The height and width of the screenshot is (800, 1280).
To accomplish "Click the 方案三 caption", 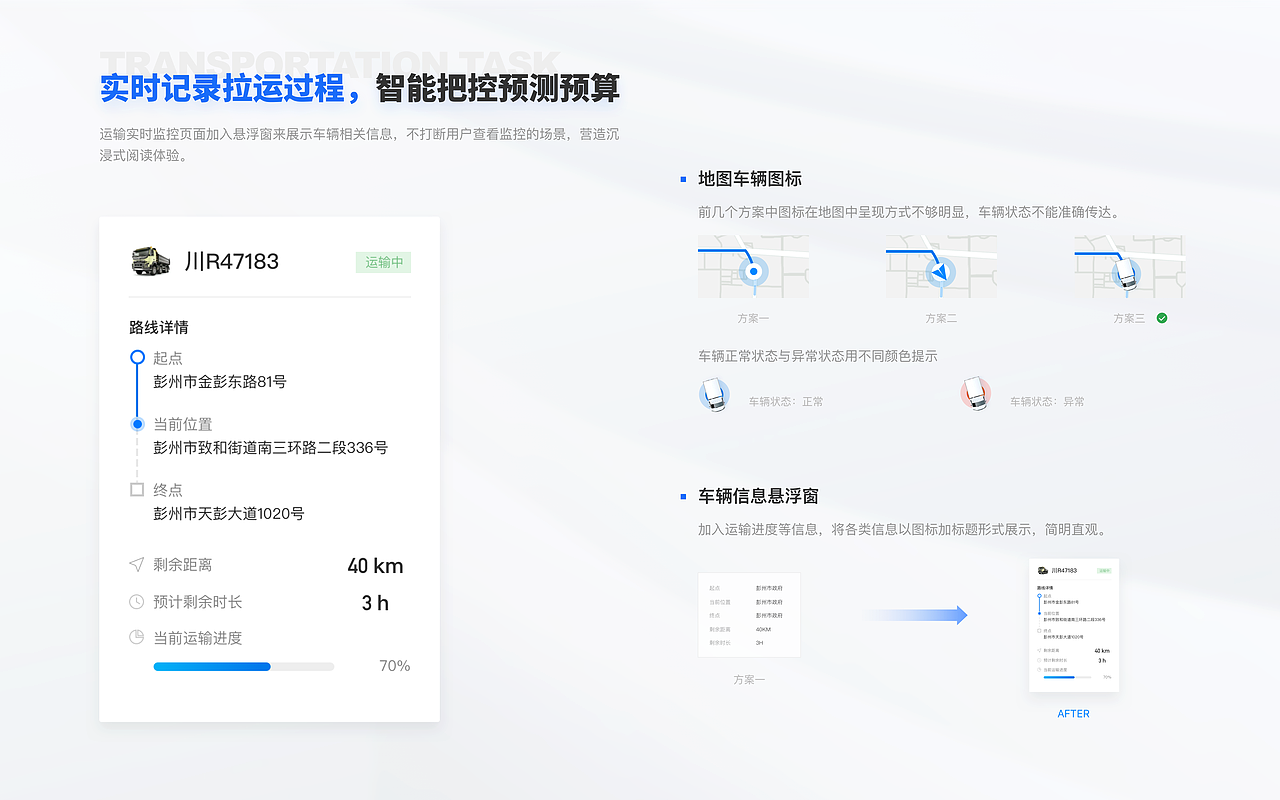I will pyautogui.click(x=1129, y=318).
